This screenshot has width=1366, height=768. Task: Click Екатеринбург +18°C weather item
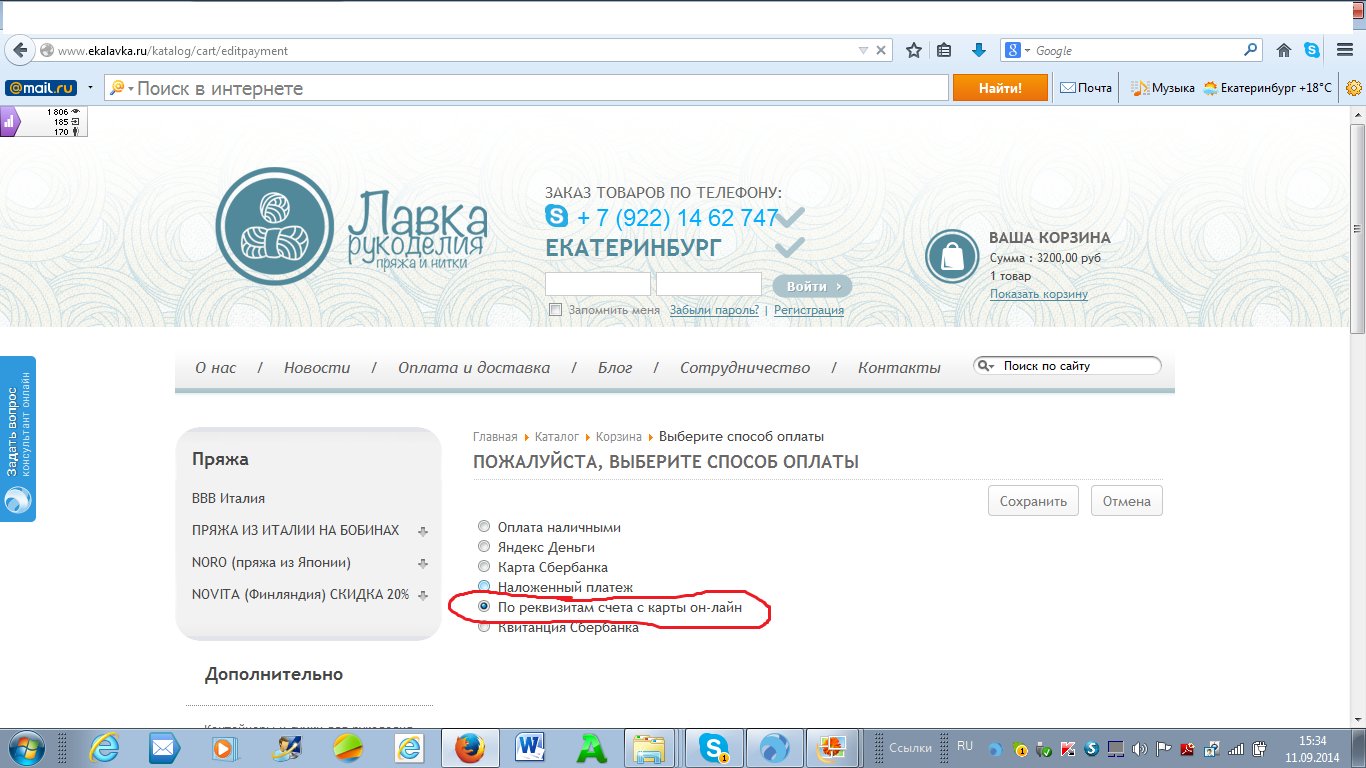point(1268,88)
